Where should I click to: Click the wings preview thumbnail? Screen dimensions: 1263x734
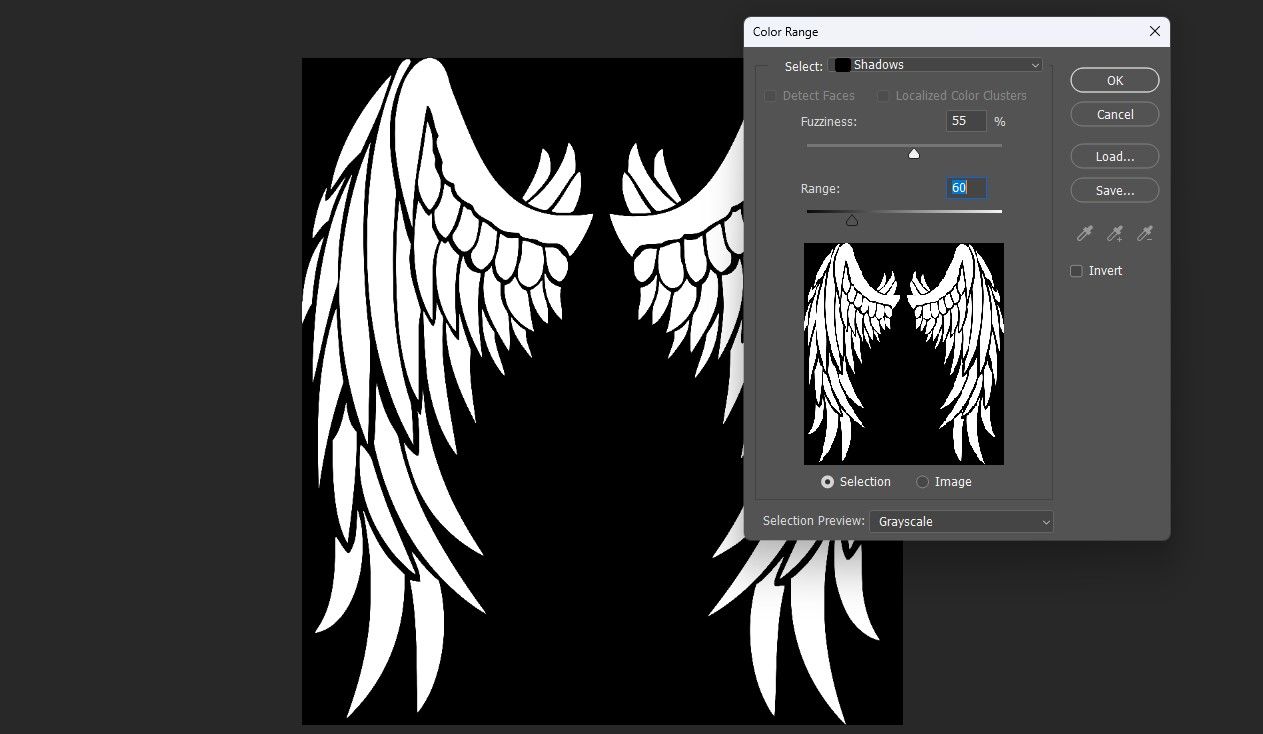tap(903, 353)
